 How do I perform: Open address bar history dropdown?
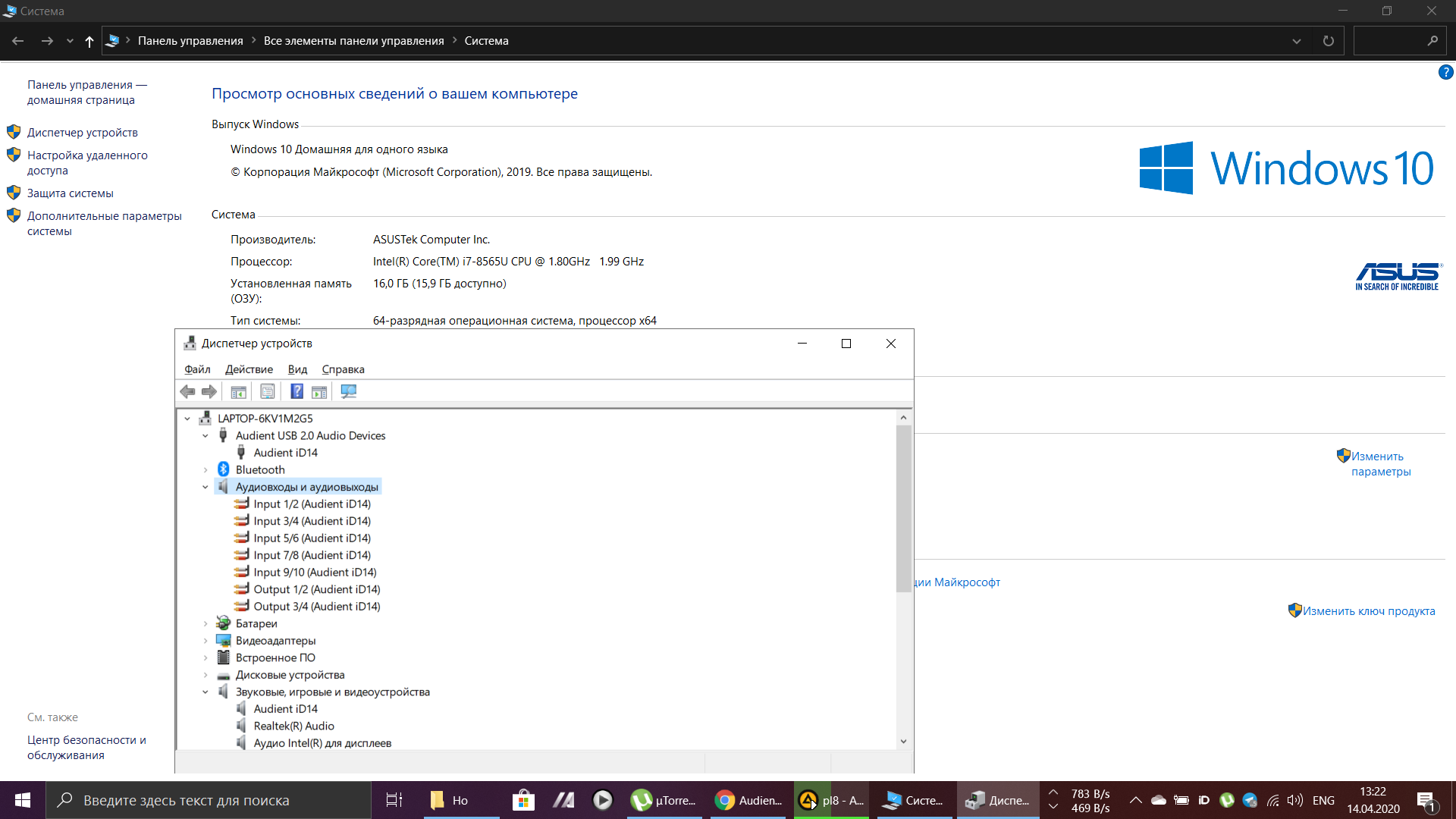1297,41
